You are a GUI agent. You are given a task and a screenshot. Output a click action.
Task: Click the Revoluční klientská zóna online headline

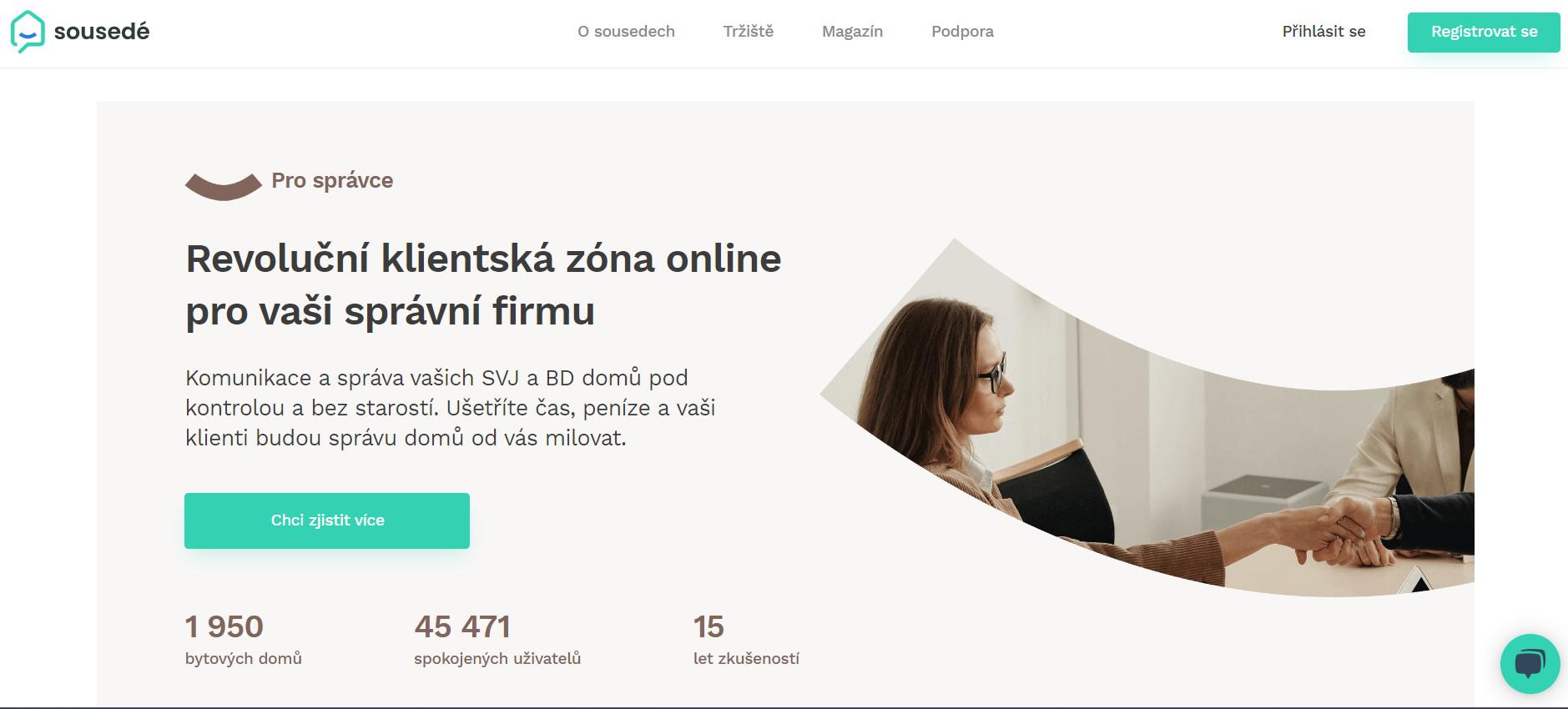[483, 259]
